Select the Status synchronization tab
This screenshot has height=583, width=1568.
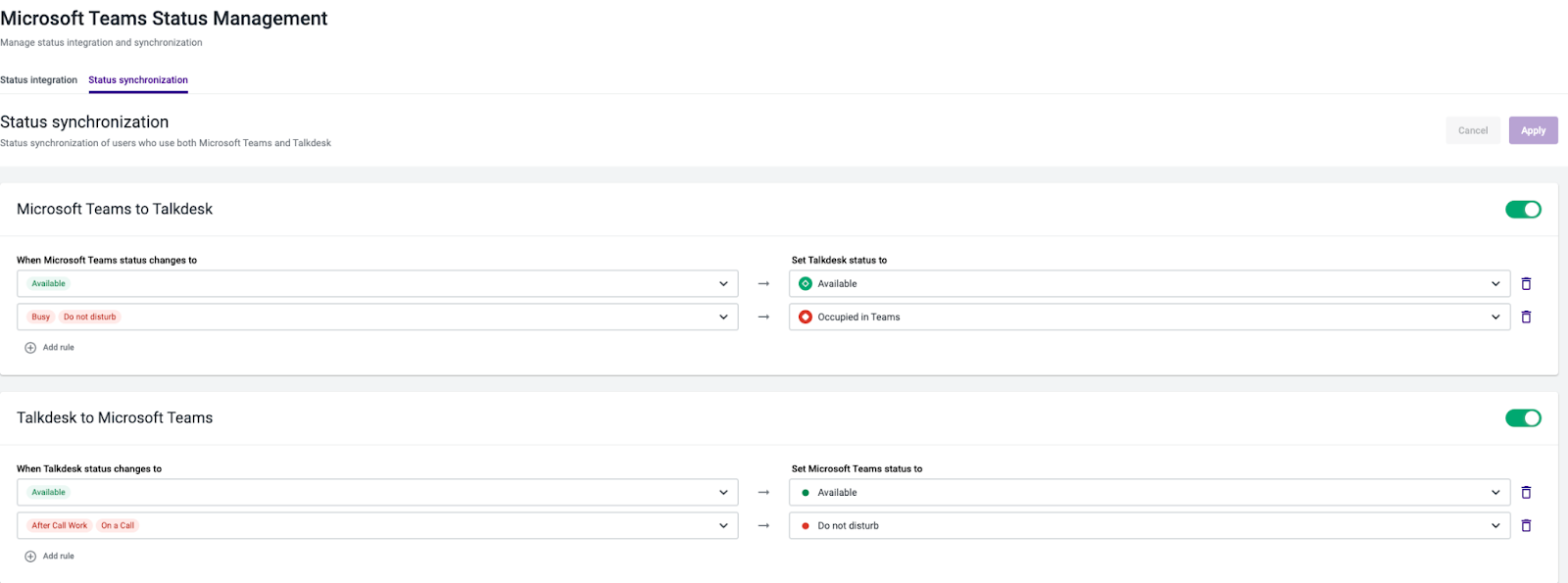point(138,80)
